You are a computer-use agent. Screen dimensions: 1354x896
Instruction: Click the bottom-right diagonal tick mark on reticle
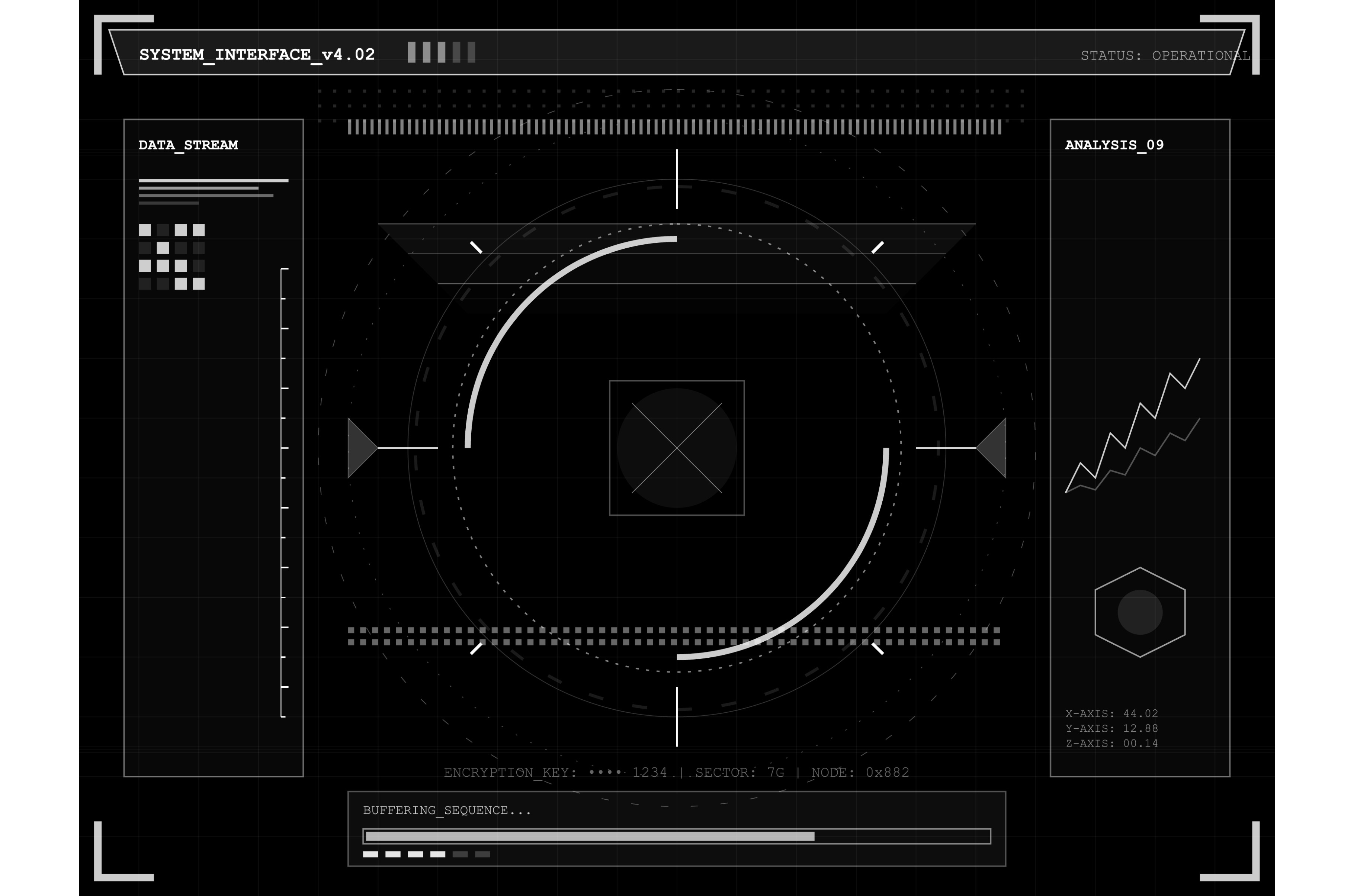click(x=877, y=648)
